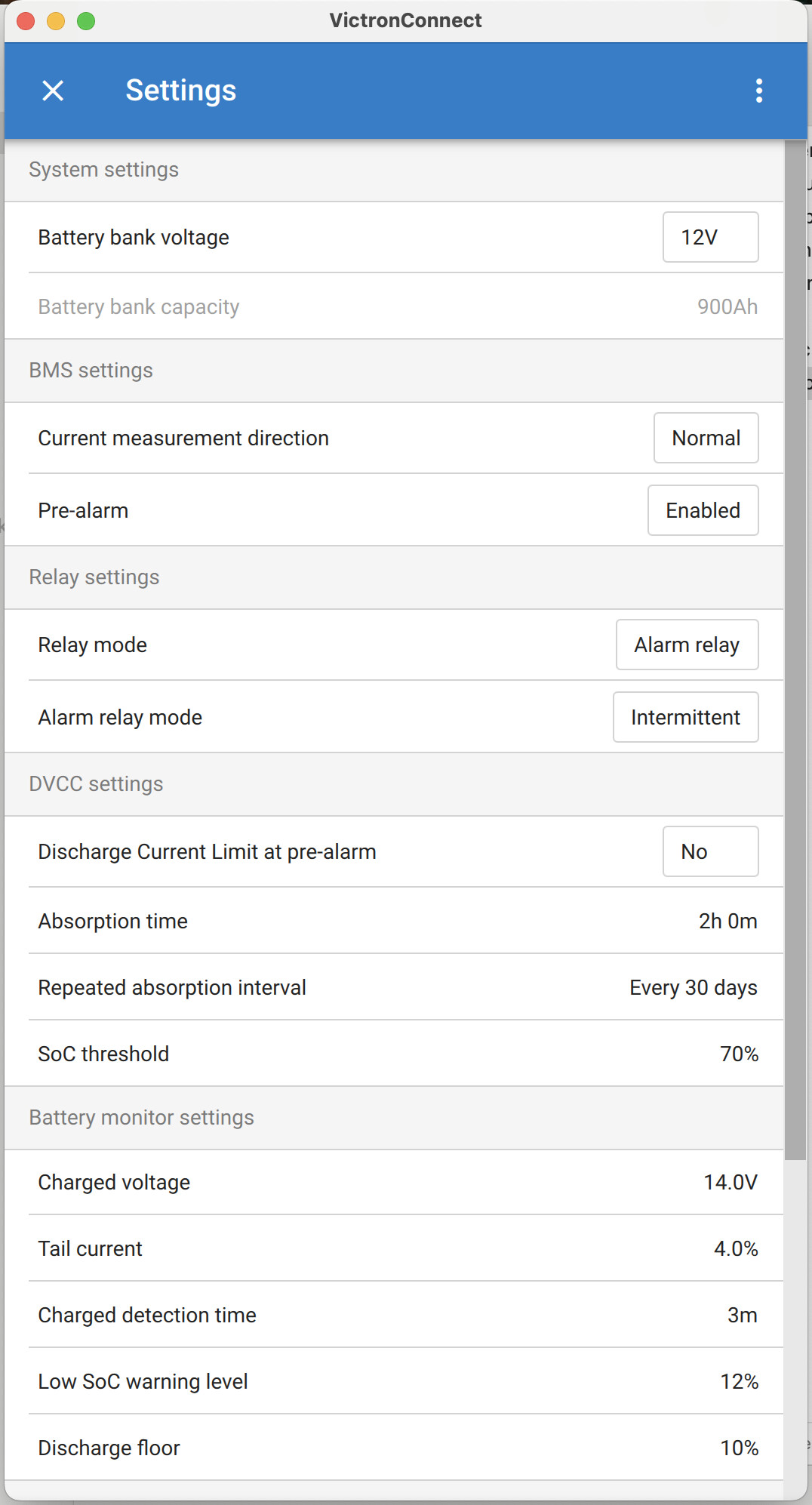Select the Tail current setting row
Viewport: 812px width, 1505px height.
[x=394, y=1248]
